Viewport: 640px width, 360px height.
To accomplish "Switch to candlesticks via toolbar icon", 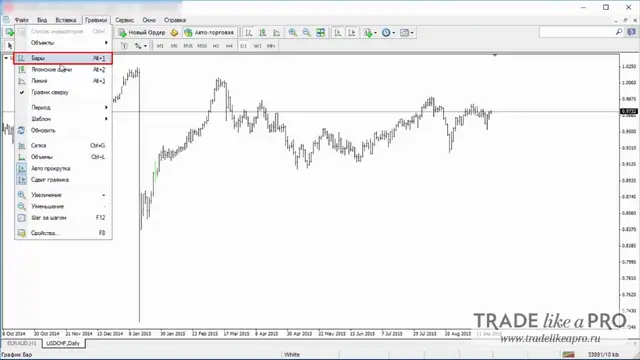I will pos(262,33).
